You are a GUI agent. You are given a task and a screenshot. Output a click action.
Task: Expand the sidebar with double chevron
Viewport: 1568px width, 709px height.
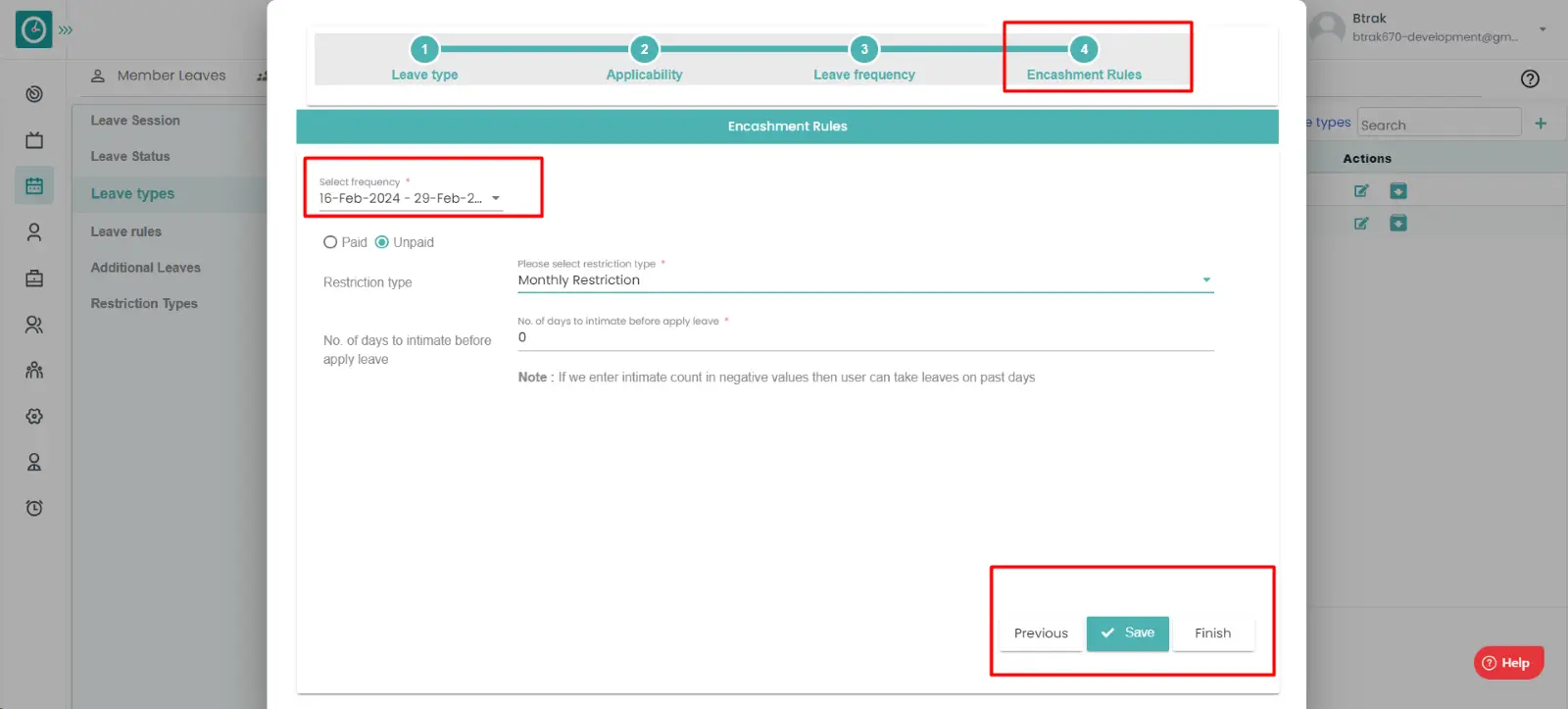pos(66,30)
